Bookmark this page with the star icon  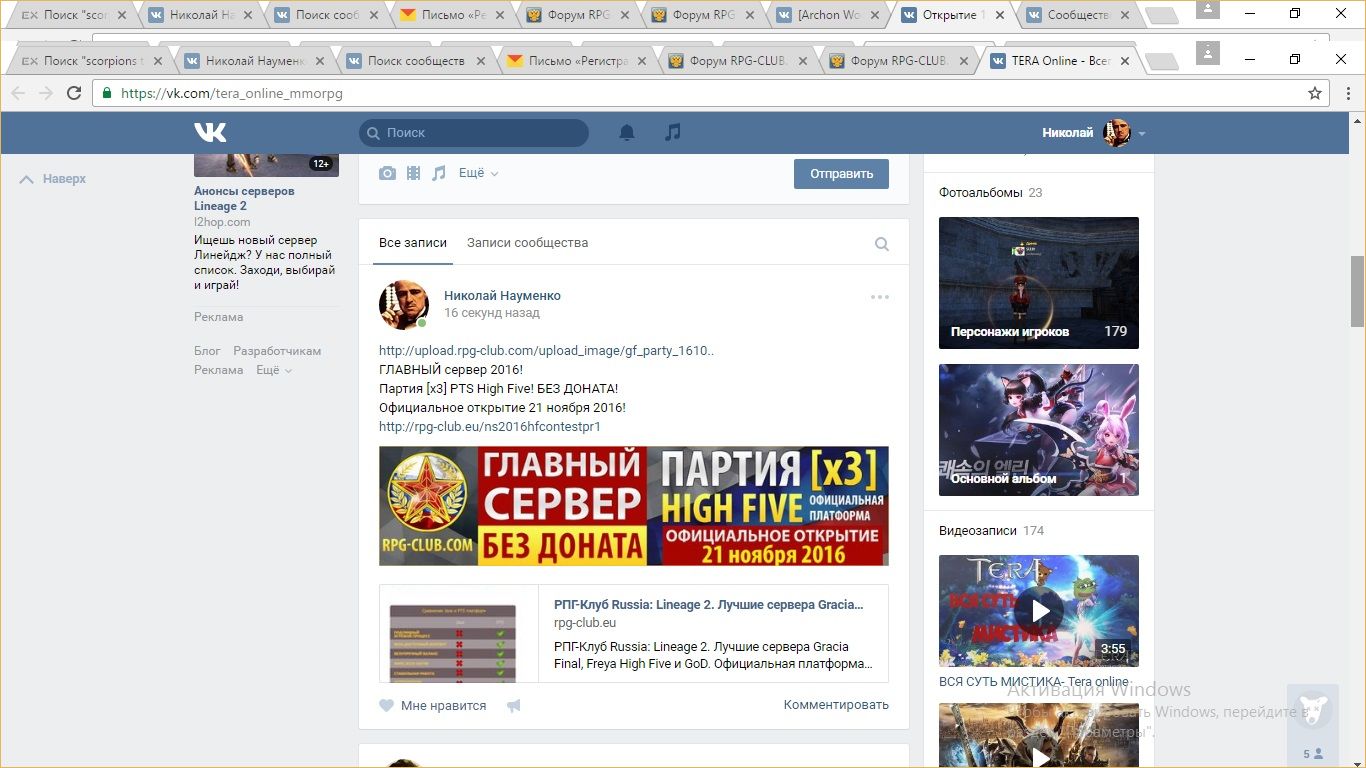pos(1315,93)
